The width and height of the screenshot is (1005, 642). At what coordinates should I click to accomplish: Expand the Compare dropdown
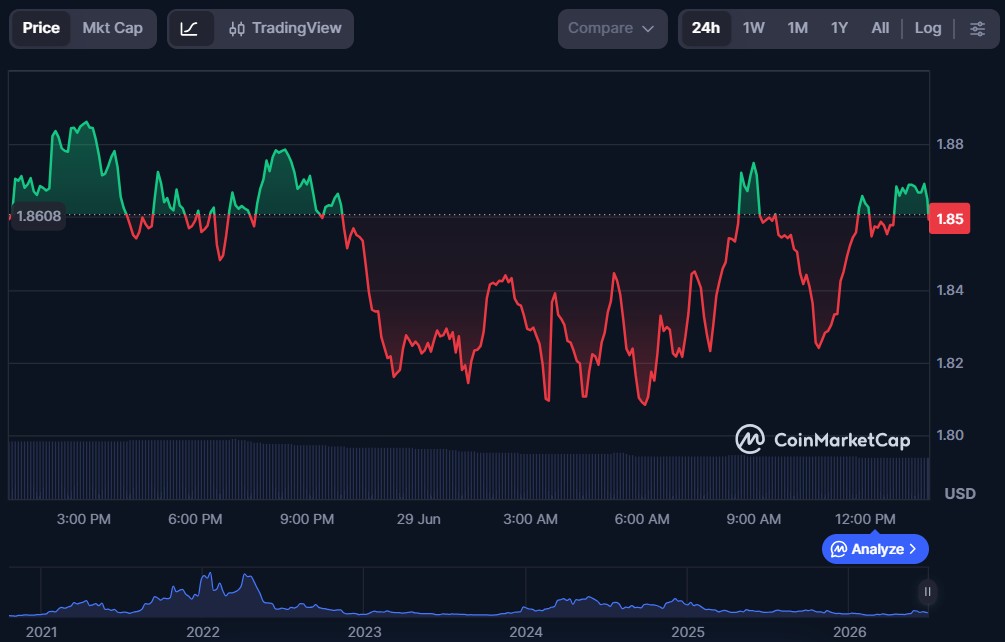(612, 29)
